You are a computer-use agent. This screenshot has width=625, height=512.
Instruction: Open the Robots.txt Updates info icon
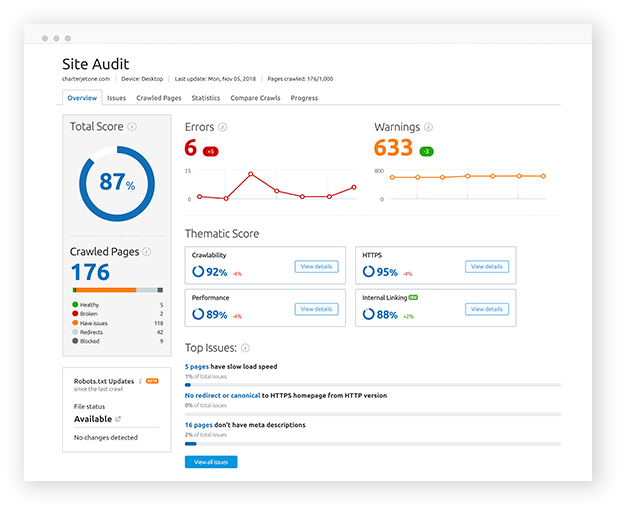click(x=140, y=381)
